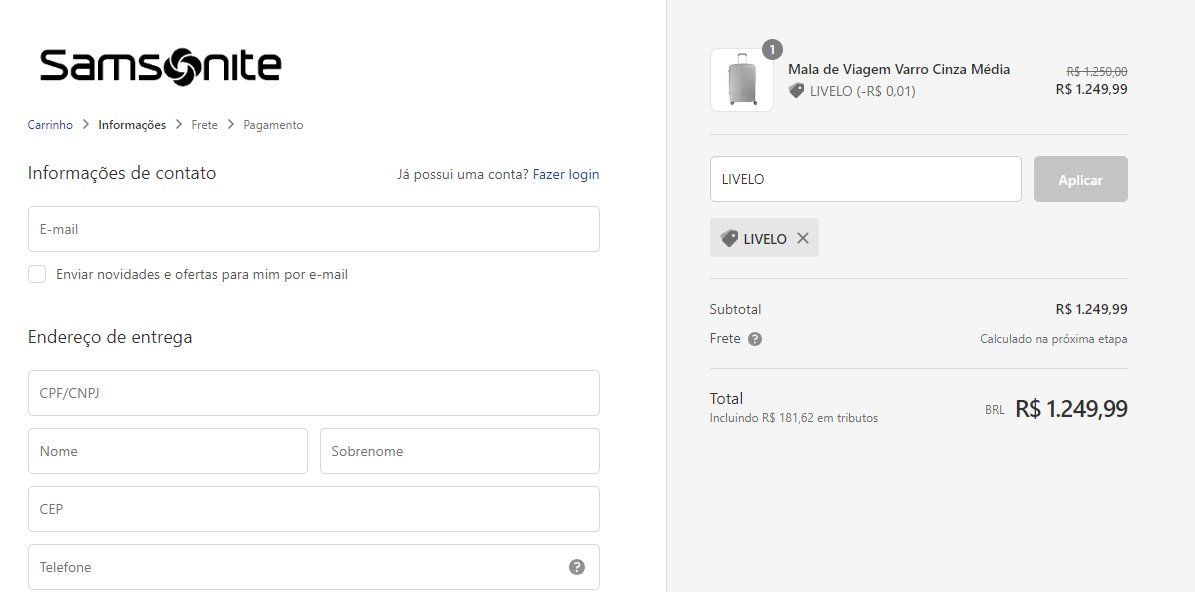
Task: Click into the Nome field
Action: coord(168,451)
